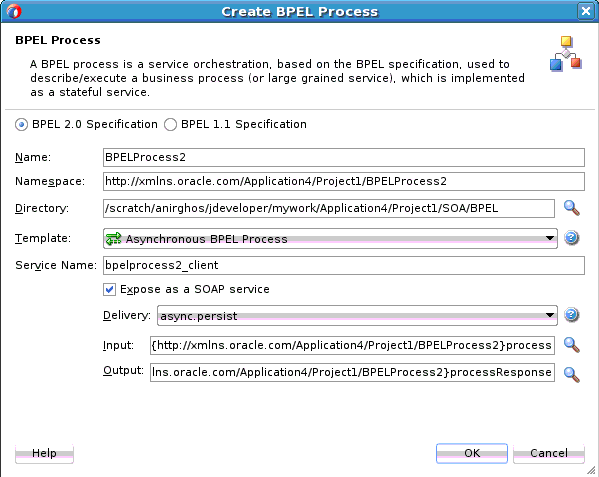Click the OK button

coord(472,453)
